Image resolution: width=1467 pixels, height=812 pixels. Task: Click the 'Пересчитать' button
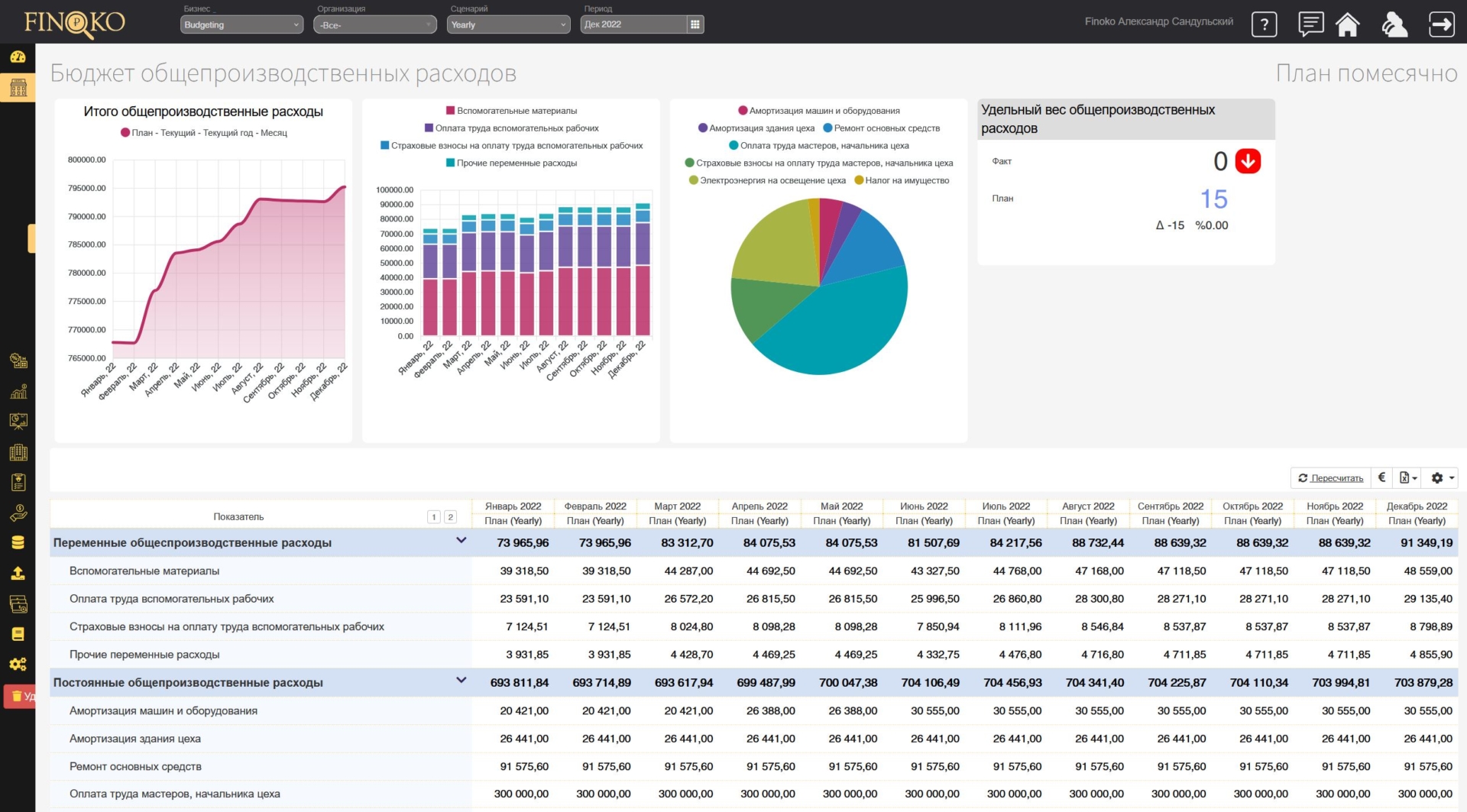pos(1330,477)
